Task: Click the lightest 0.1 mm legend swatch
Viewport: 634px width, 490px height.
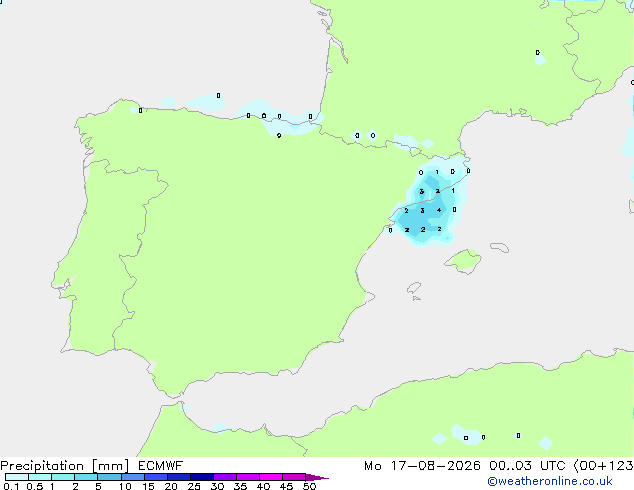Action: pyautogui.click(x=17, y=477)
